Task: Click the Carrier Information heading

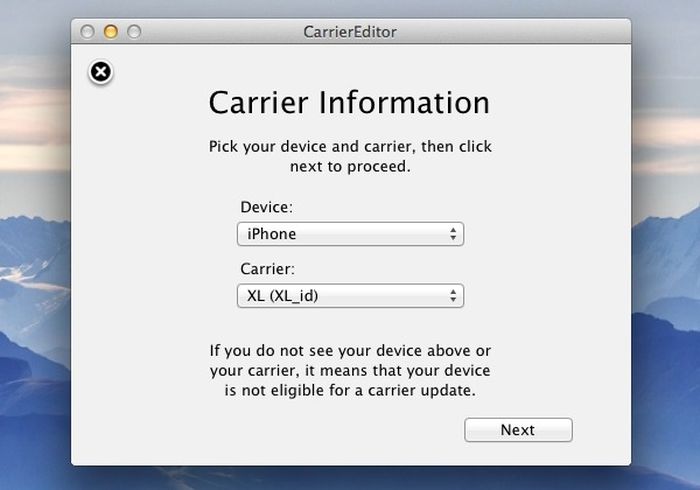Action: pos(350,103)
